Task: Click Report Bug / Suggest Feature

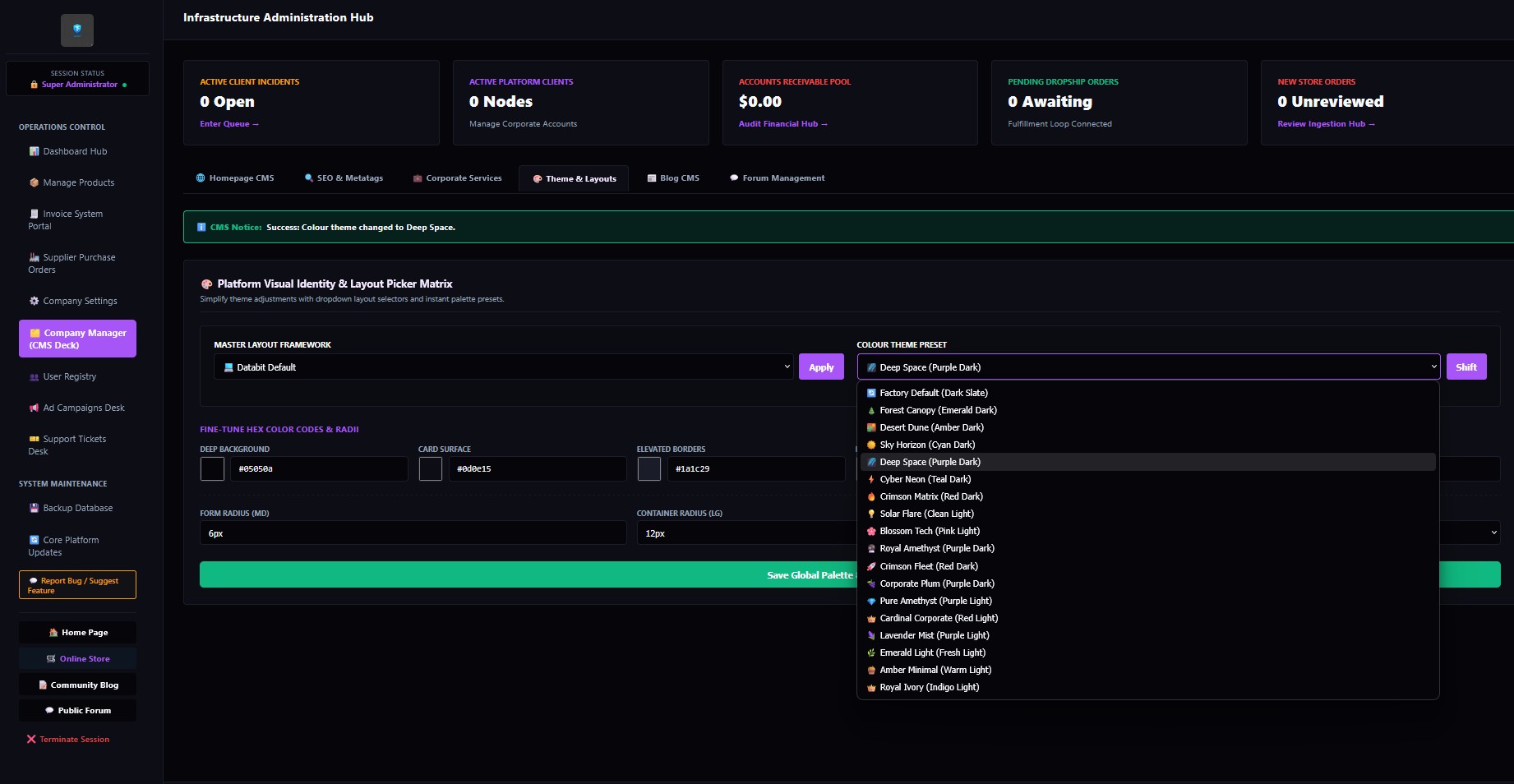Action: pos(77,585)
